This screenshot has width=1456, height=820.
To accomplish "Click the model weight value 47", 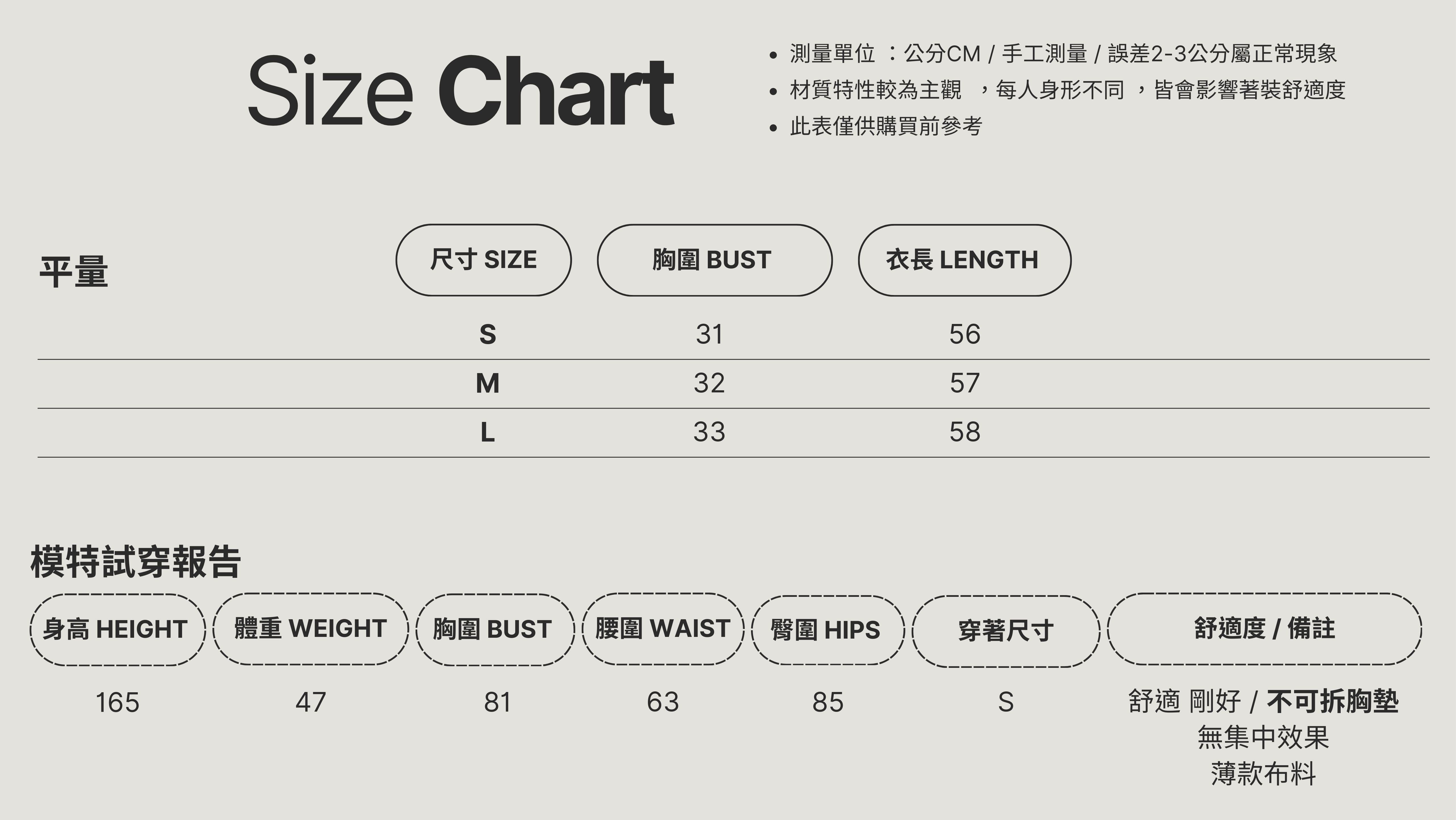I will tap(310, 702).
